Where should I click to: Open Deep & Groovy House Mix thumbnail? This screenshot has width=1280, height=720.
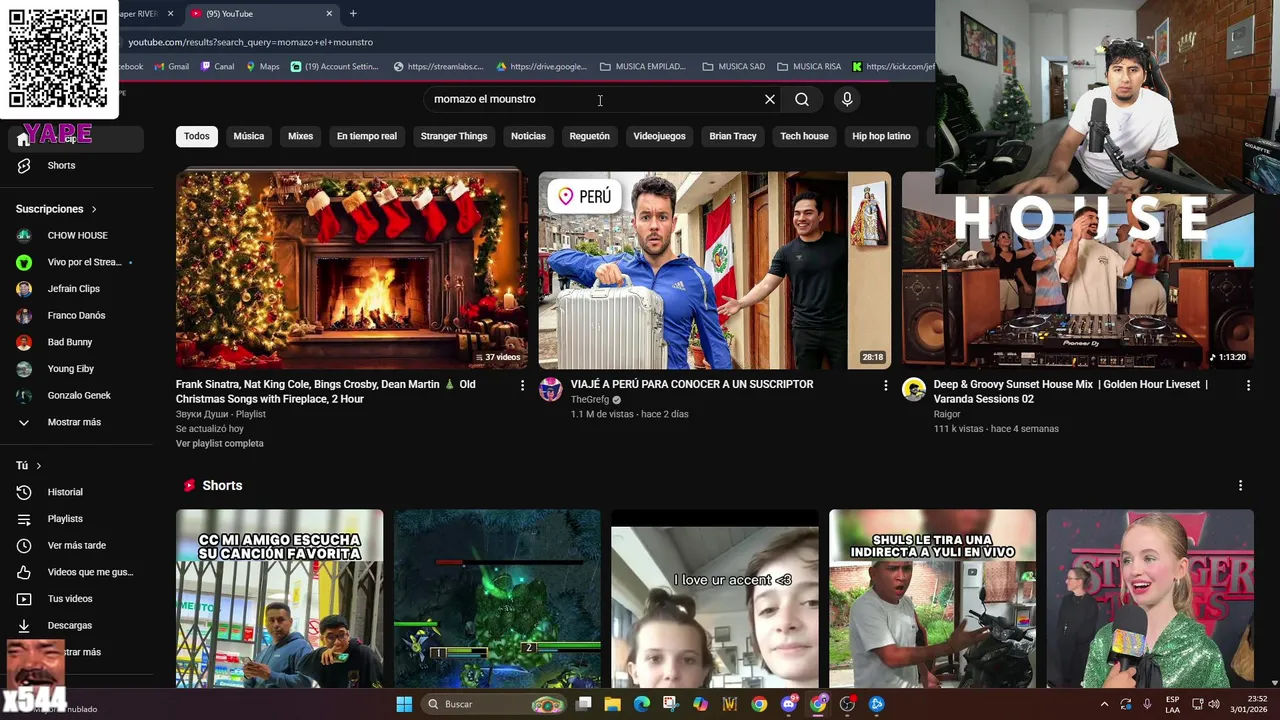tap(1077, 280)
